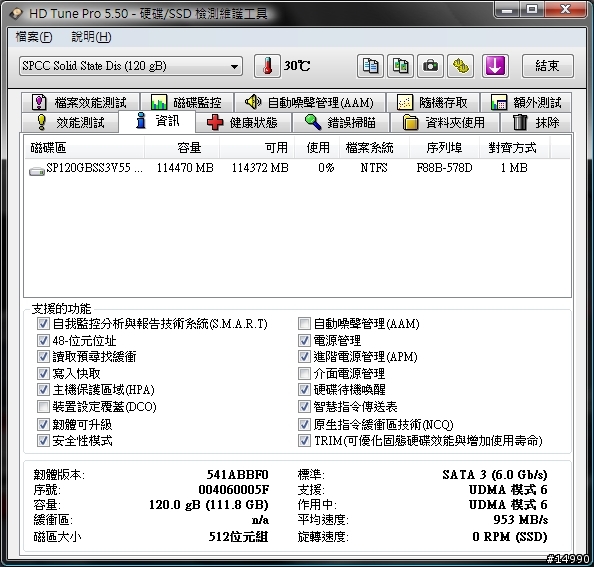Image resolution: width=594 pixels, height=567 pixels.
Task: Toggle the 電源管理 checkbox
Action: click(x=304, y=340)
